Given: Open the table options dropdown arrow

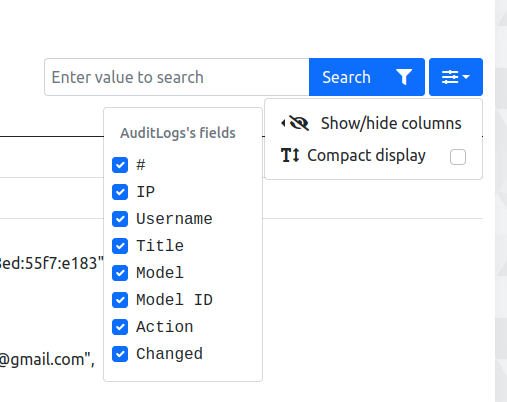Looking at the screenshot, I should pyautogui.click(x=466, y=77).
